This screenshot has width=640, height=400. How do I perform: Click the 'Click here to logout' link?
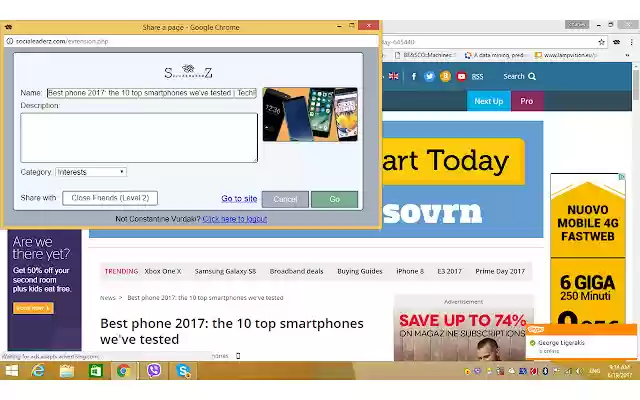(x=235, y=219)
